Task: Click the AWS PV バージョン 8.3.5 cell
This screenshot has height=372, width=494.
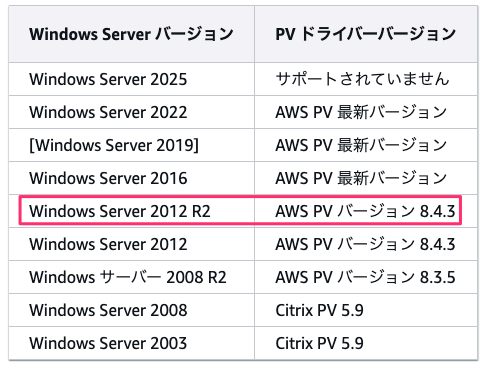Action: (365, 277)
